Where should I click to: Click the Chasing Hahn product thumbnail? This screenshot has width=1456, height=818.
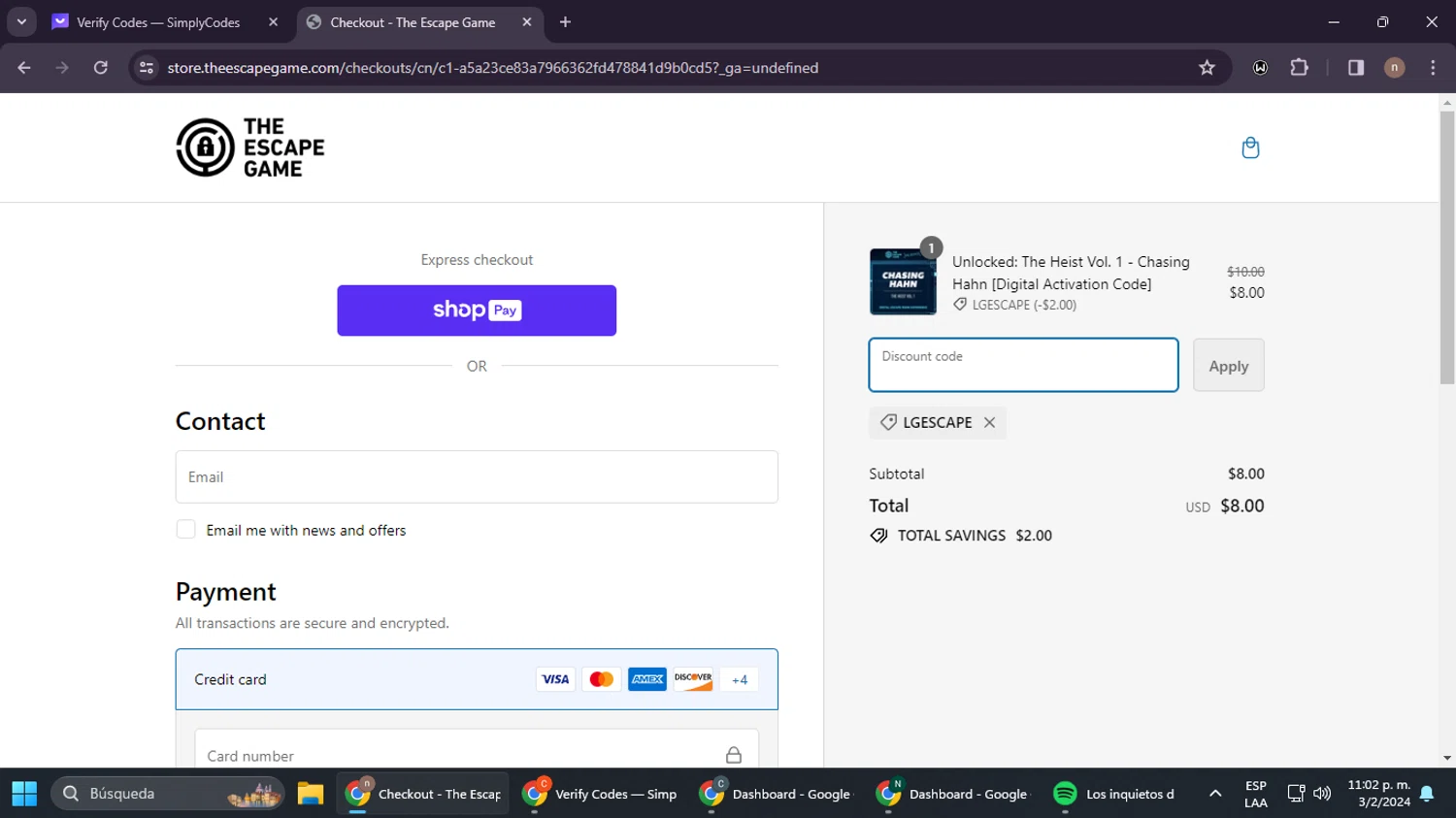tap(903, 281)
